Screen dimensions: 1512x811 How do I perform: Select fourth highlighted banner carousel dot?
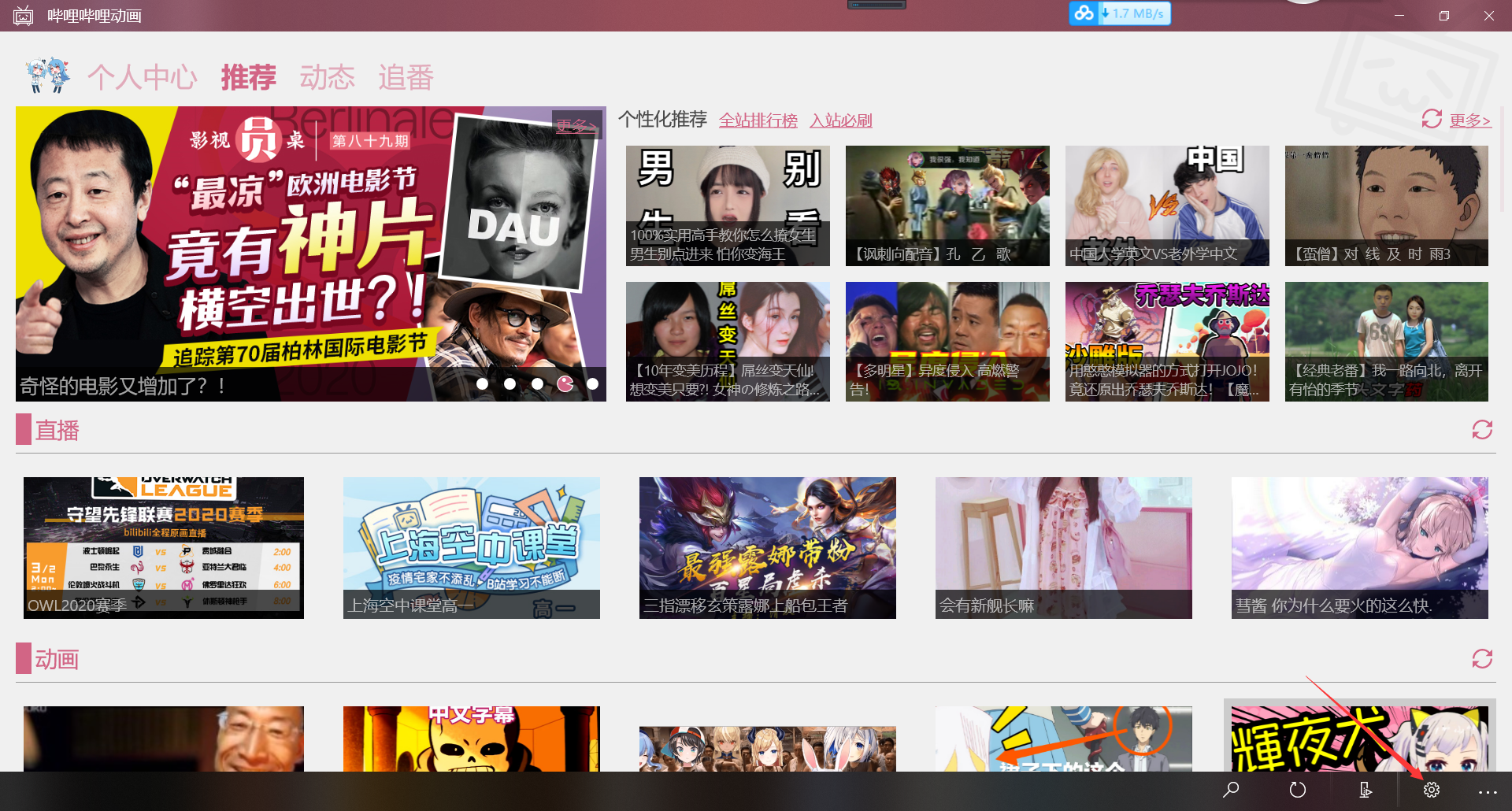click(565, 383)
